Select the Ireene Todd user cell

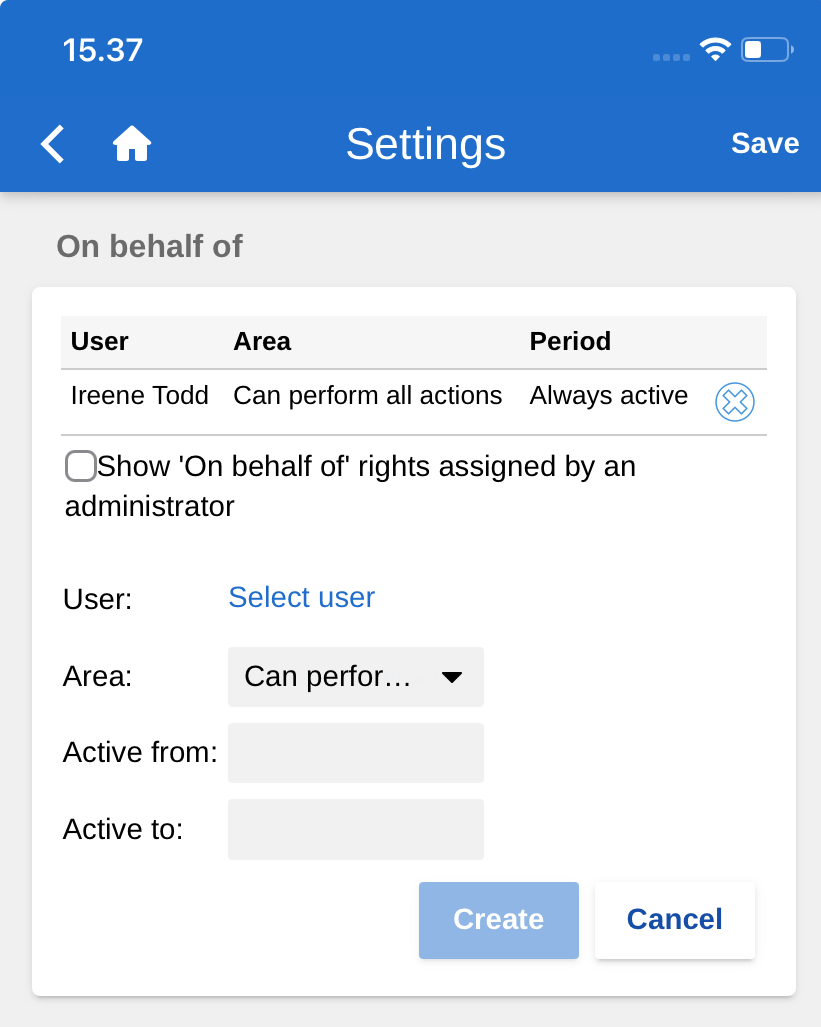139,396
